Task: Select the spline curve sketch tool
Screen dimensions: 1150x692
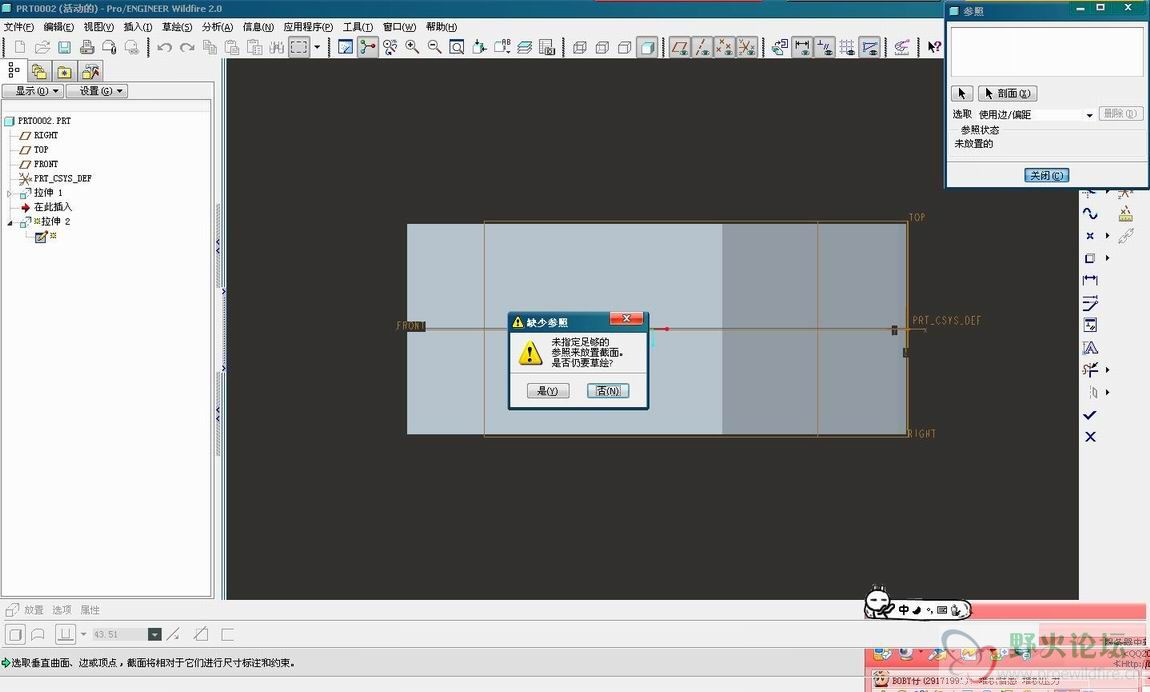Action: [1090, 213]
